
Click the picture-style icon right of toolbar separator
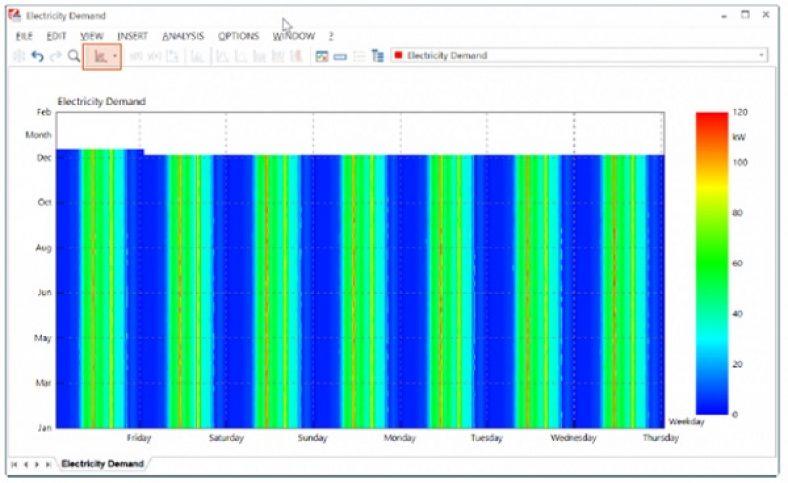pos(322,57)
